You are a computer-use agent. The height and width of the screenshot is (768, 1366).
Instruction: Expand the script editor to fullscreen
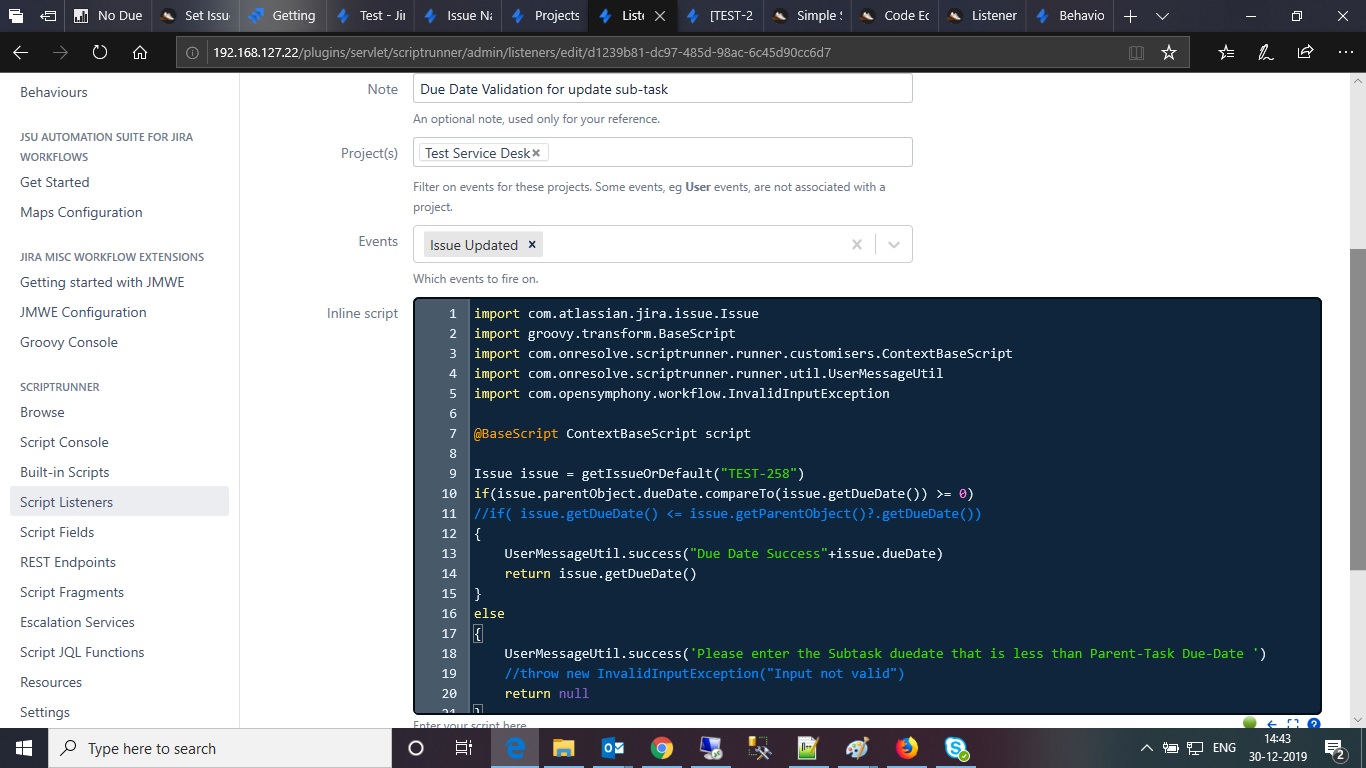1293,724
